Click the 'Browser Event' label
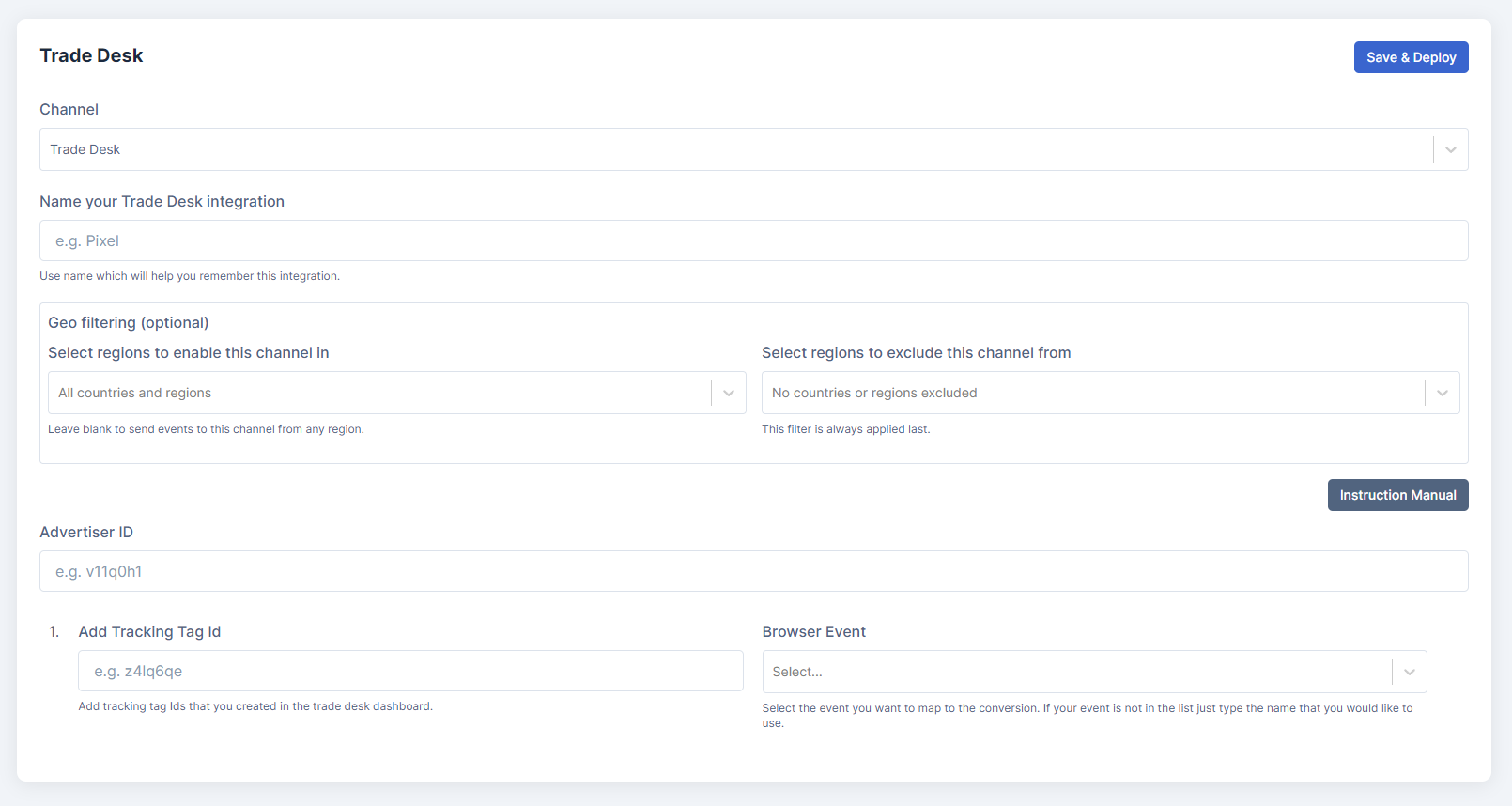 coord(813,632)
